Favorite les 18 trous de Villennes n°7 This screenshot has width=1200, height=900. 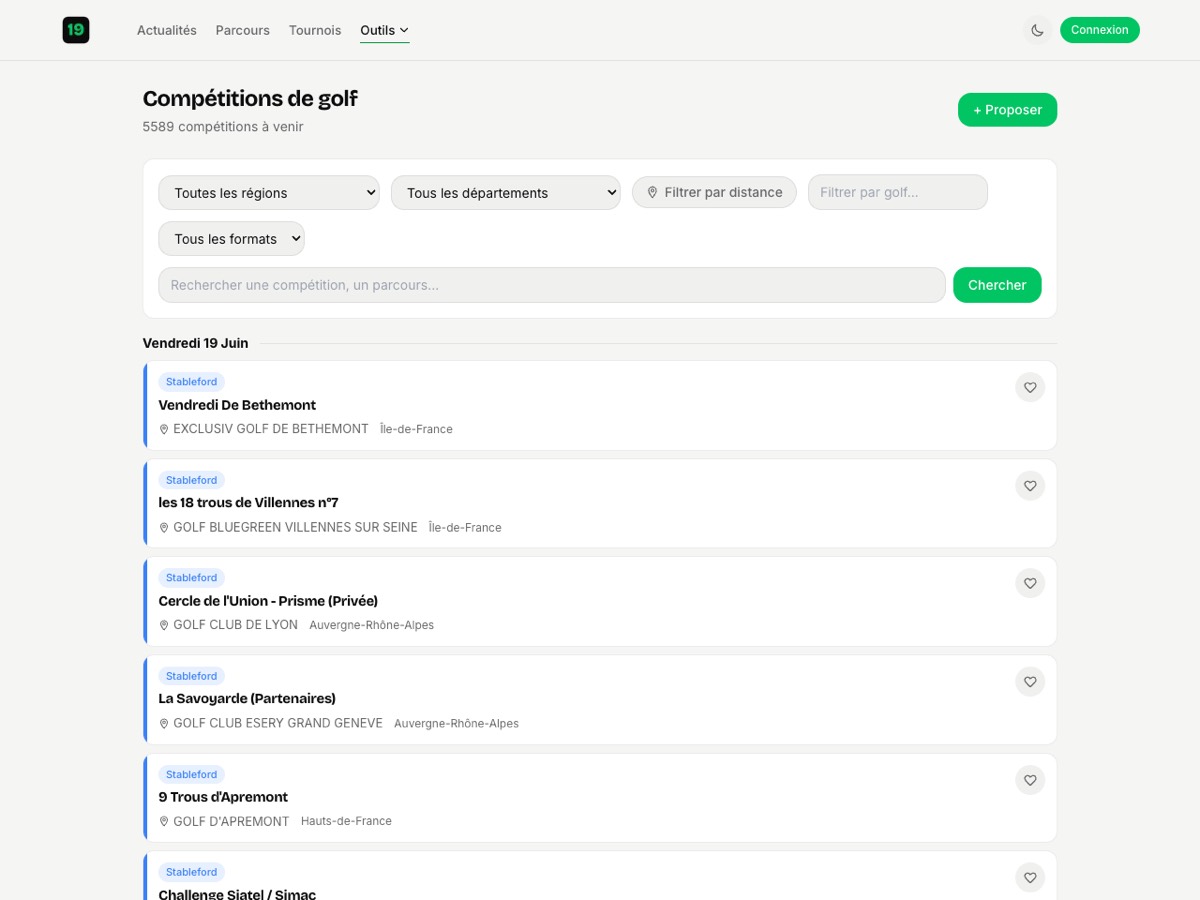pos(1030,486)
